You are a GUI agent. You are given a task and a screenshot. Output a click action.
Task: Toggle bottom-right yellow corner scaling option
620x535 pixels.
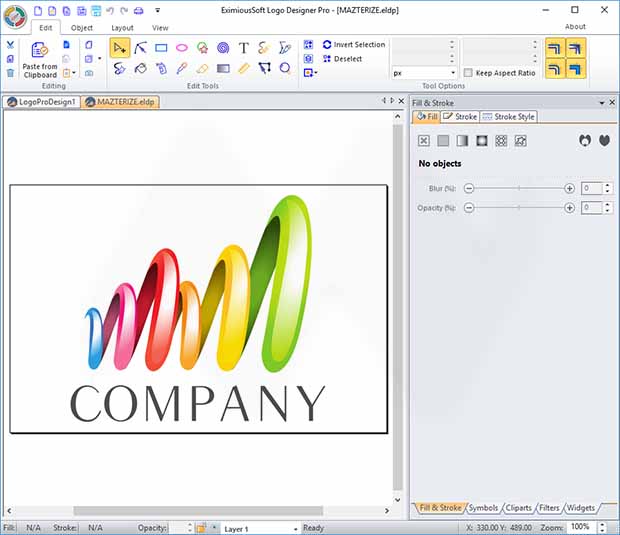point(576,69)
